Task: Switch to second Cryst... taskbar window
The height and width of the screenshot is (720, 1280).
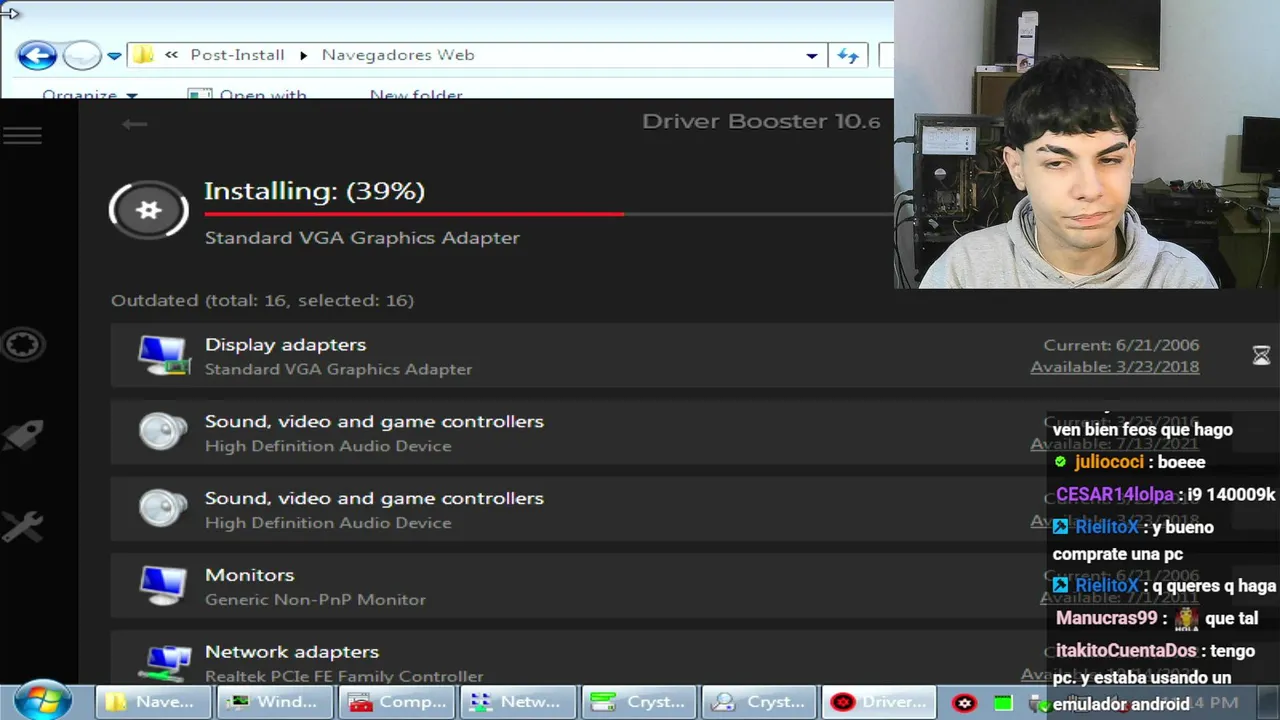Action: tap(761, 702)
